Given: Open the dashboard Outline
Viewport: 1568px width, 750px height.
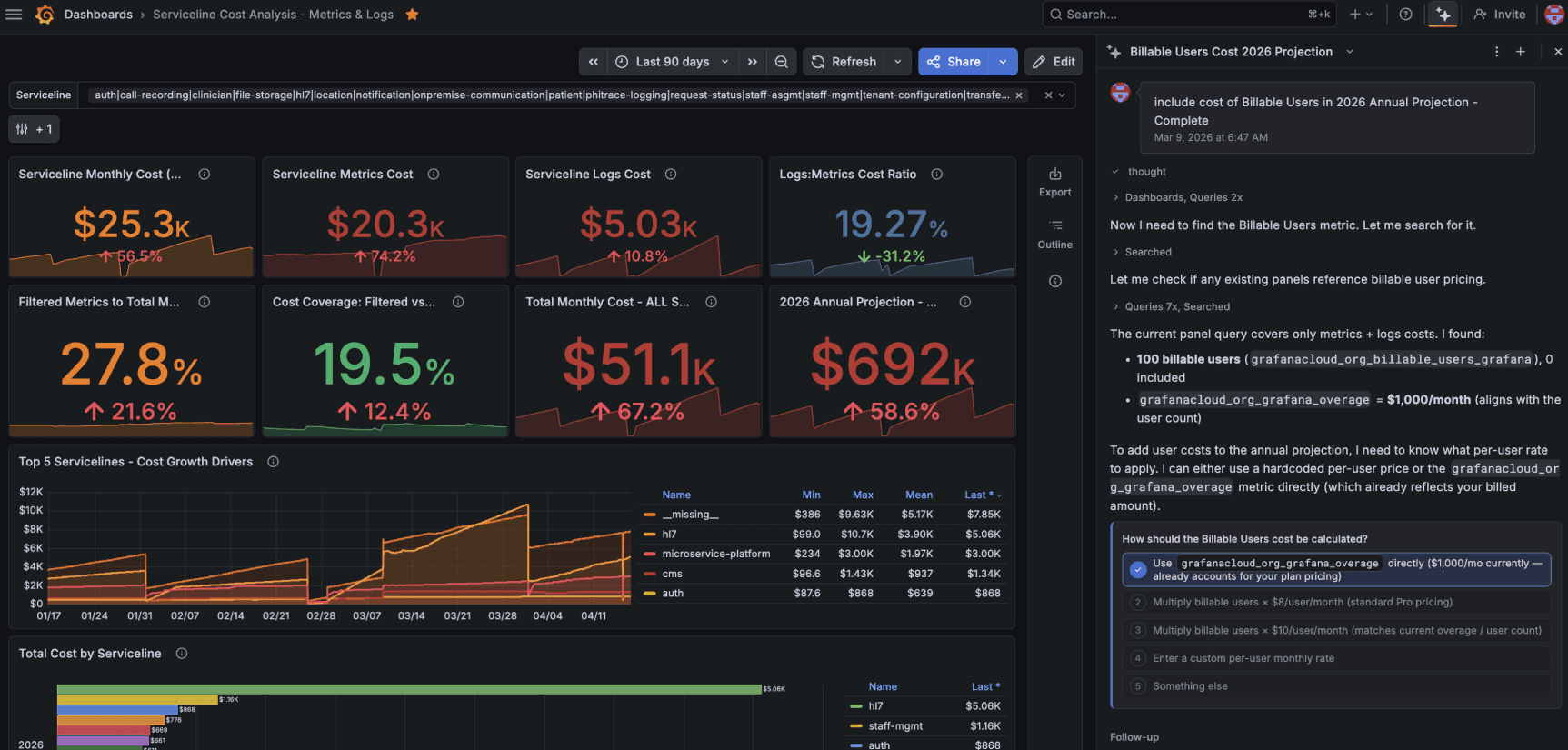Looking at the screenshot, I should [1054, 234].
